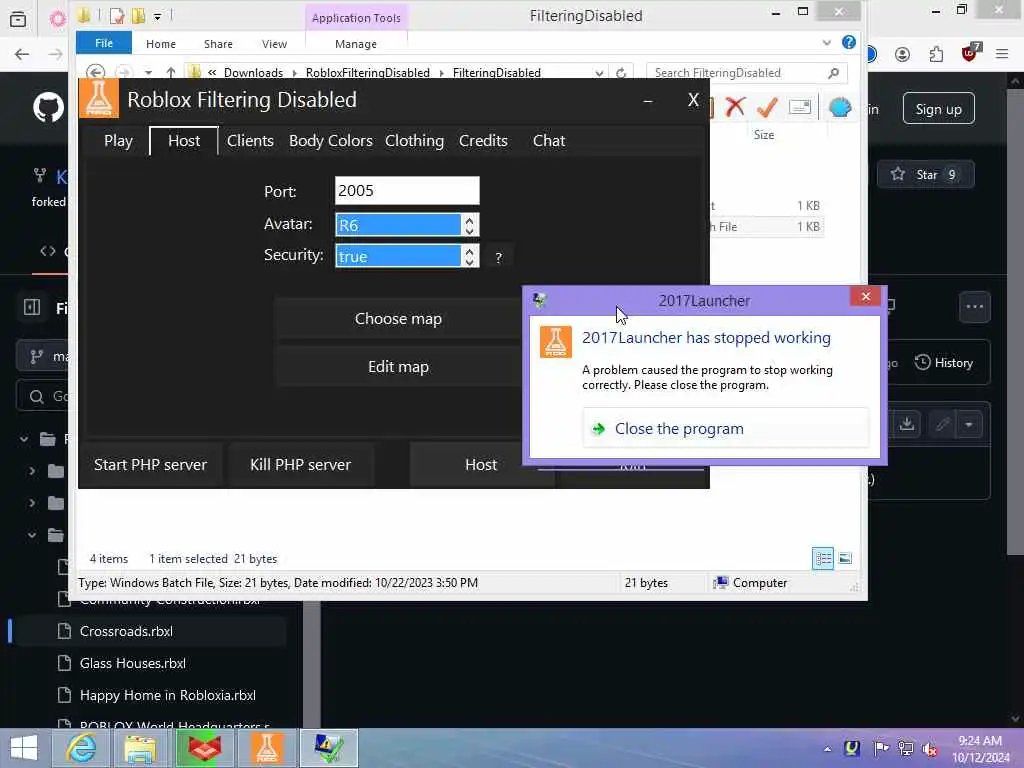Click Quick Access properties icon in title bar
Image resolution: width=1024 pixels, height=768 pixels.
116,16
